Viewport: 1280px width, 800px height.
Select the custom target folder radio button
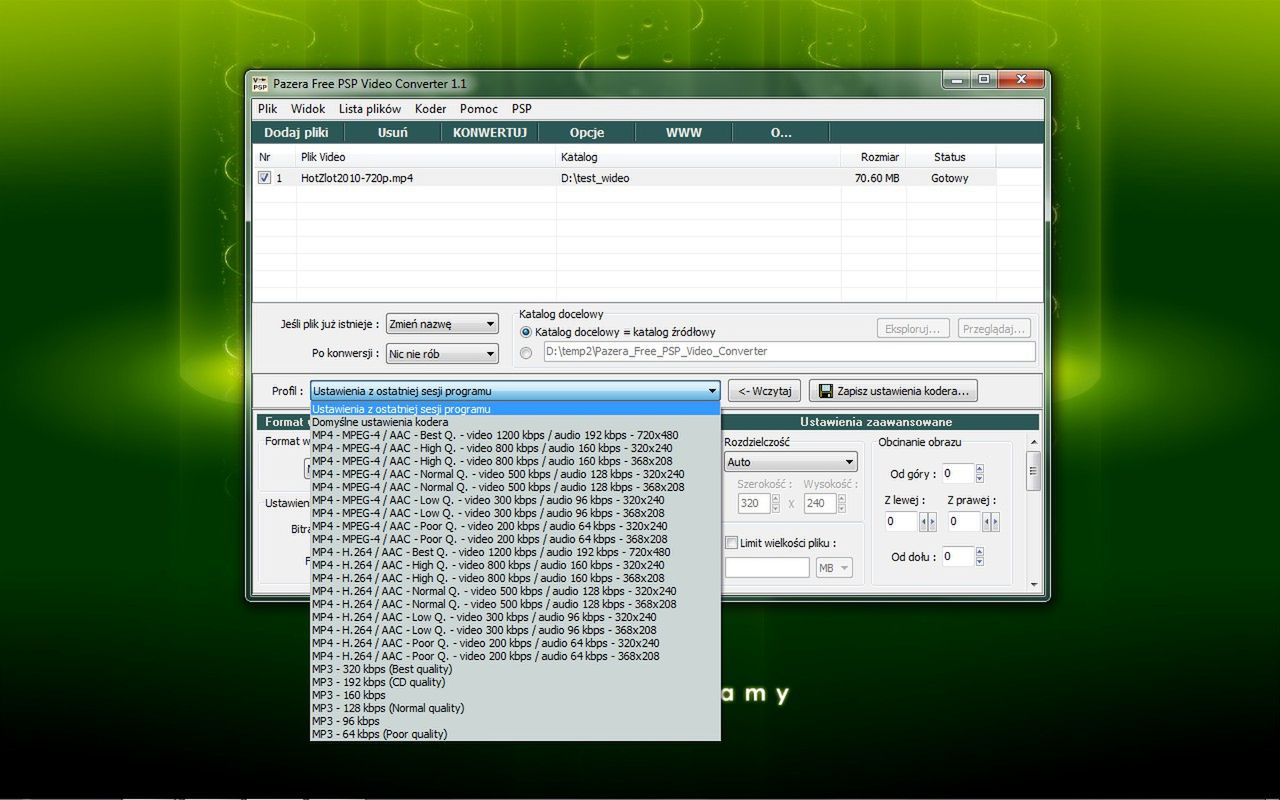point(526,352)
